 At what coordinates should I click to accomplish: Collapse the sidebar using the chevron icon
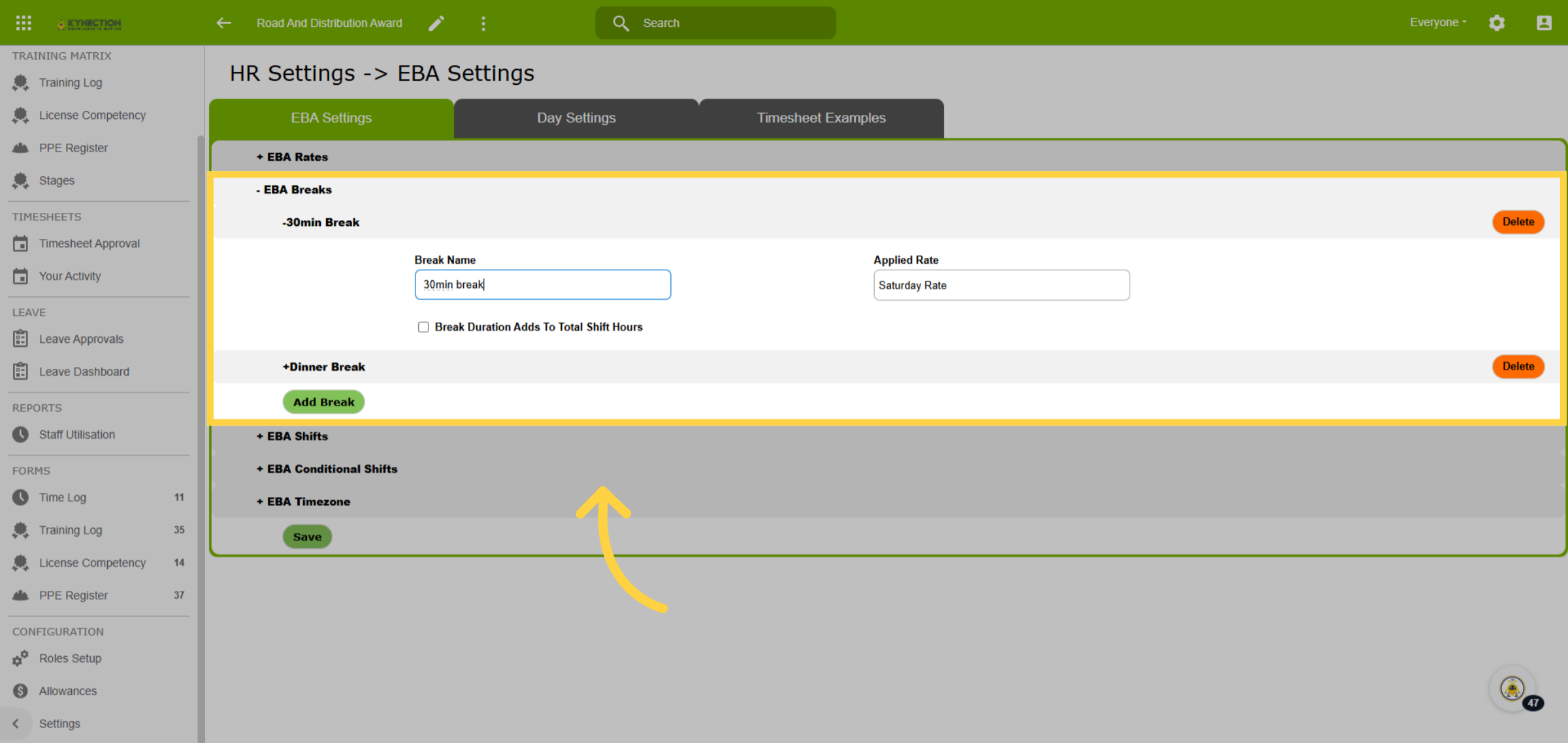pos(16,723)
